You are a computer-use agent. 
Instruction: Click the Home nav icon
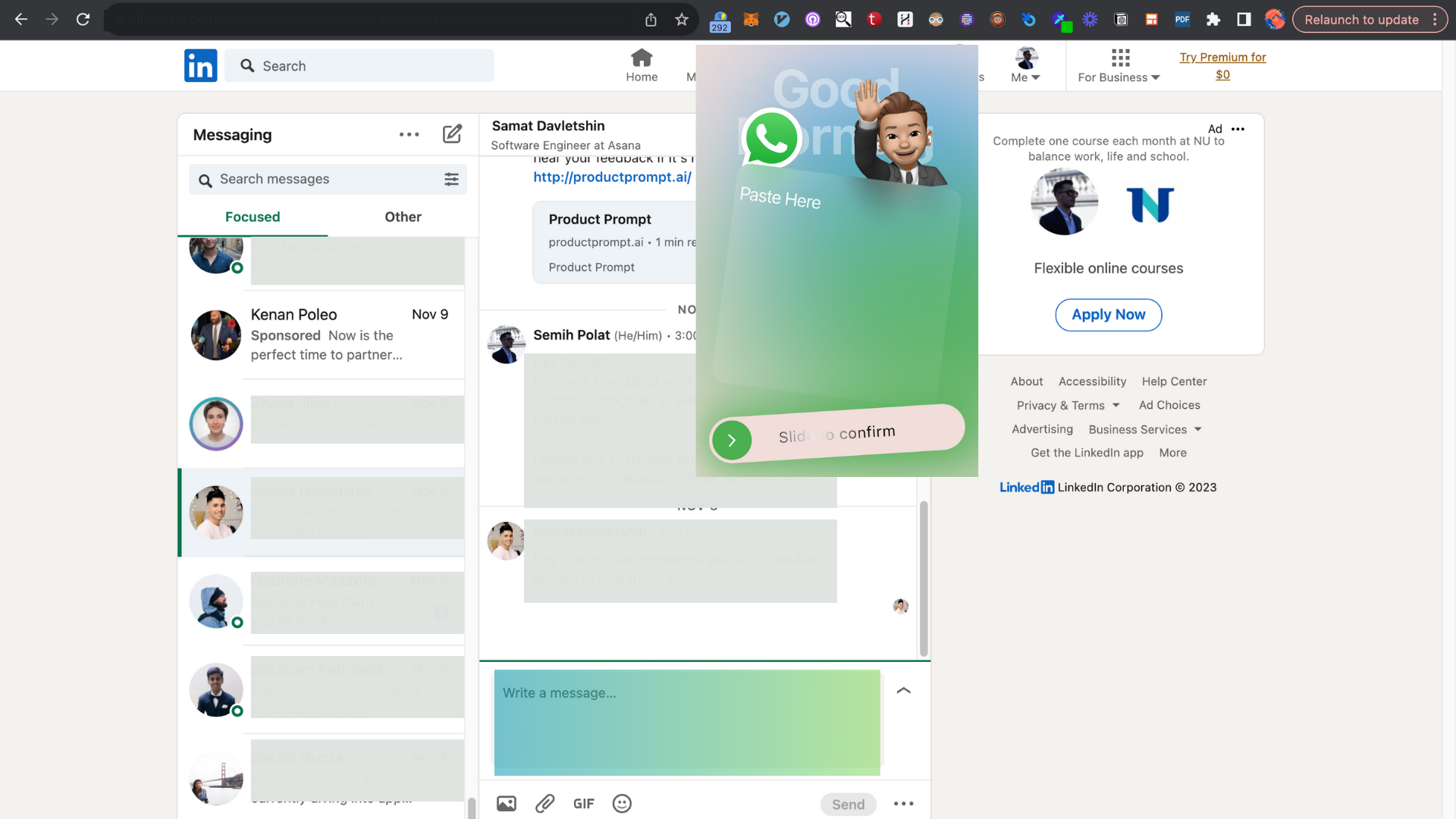(642, 58)
